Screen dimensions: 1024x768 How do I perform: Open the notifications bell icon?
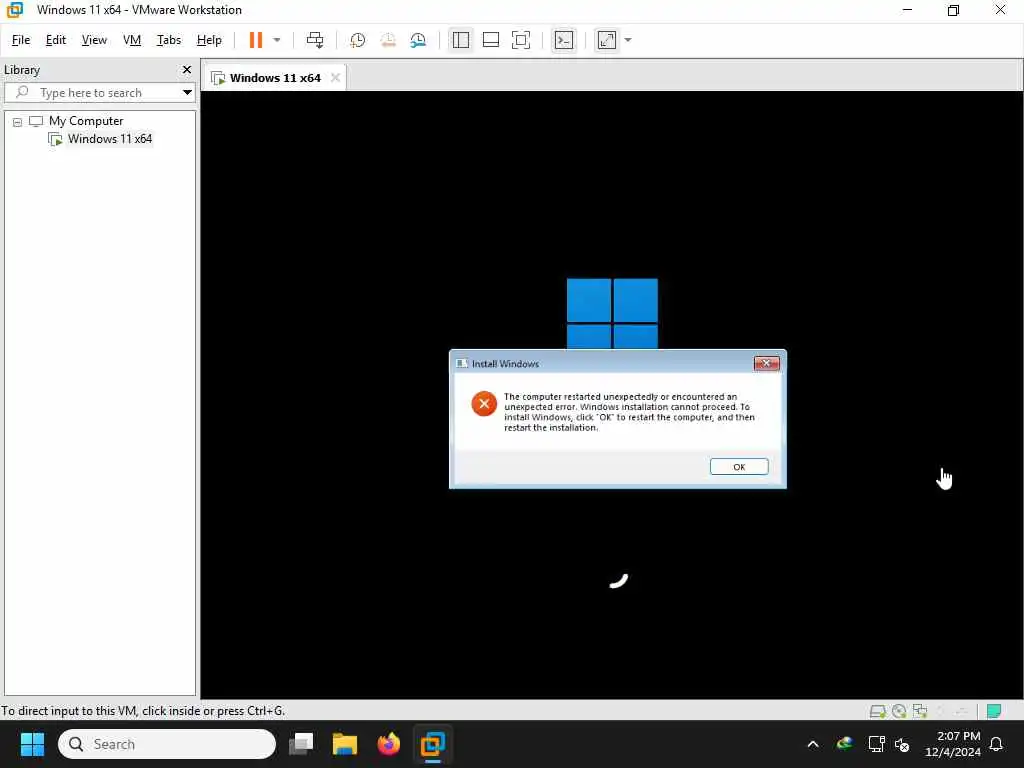click(996, 744)
